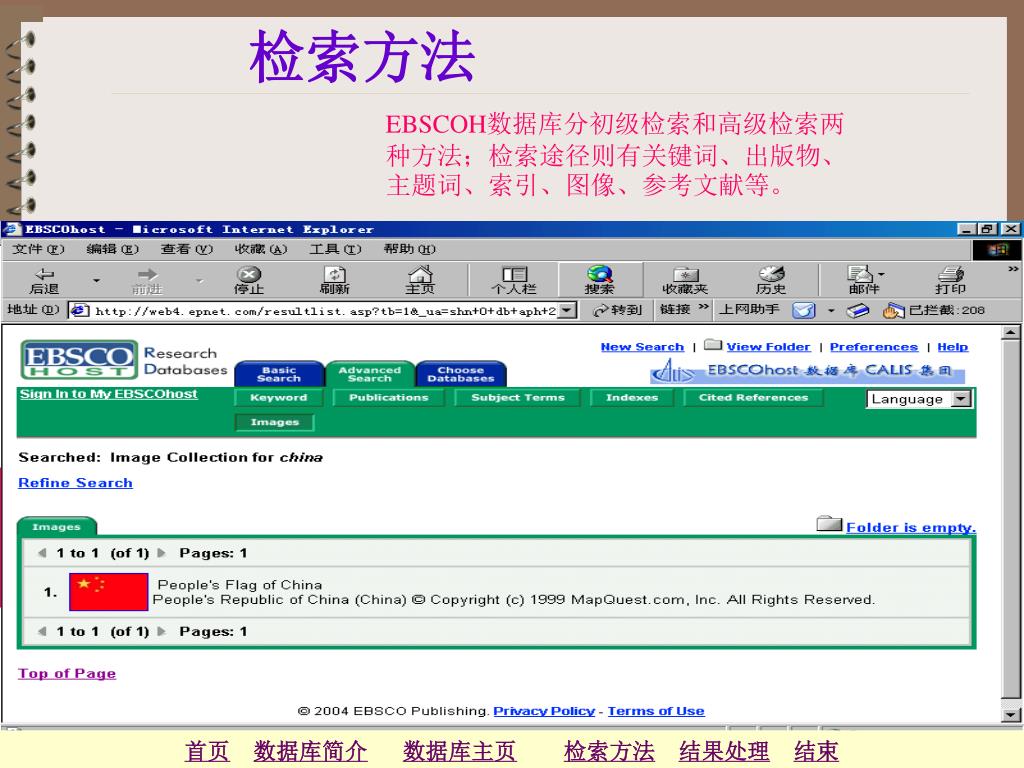Click the 检索方法 slide navigation link
The width and height of the screenshot is (1024, 768).
[609, 751]
